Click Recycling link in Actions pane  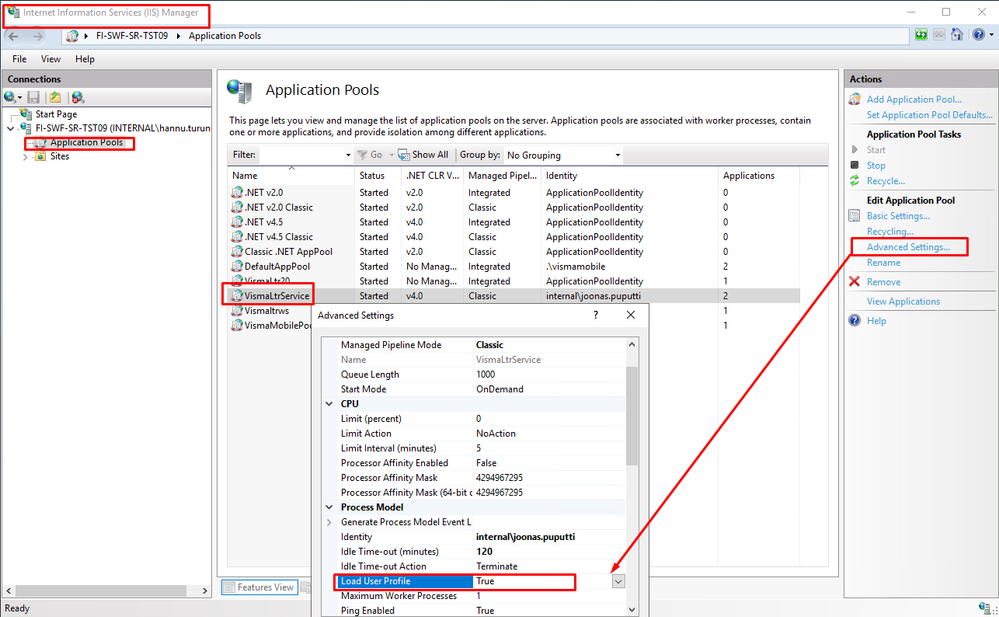click(x=890, y=231)
